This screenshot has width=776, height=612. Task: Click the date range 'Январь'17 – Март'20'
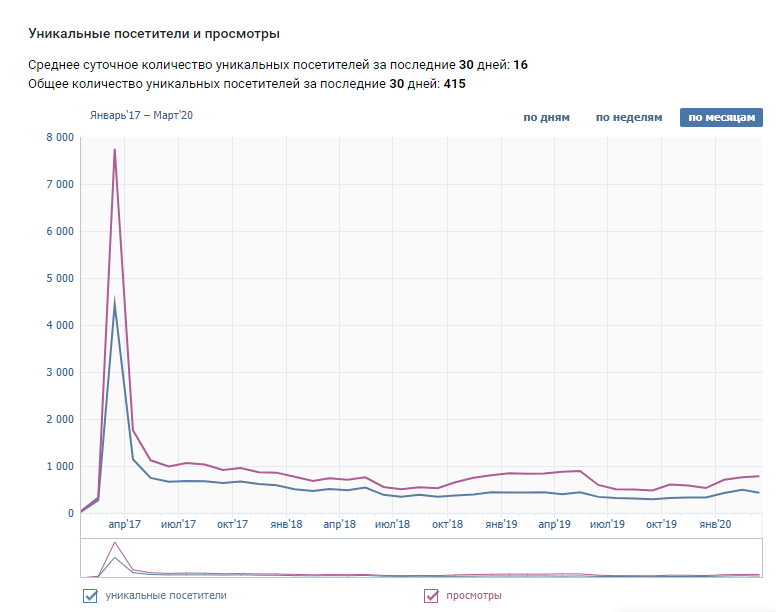(x=141, y=115)
